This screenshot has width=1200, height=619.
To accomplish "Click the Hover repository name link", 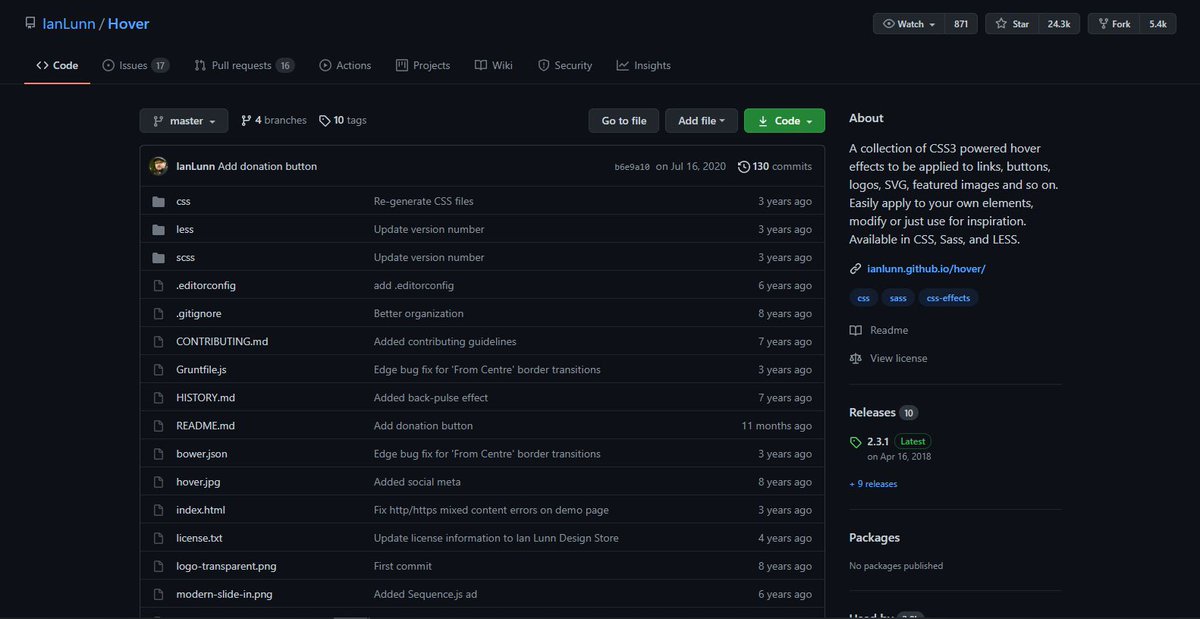I will (x=128, y=23).
